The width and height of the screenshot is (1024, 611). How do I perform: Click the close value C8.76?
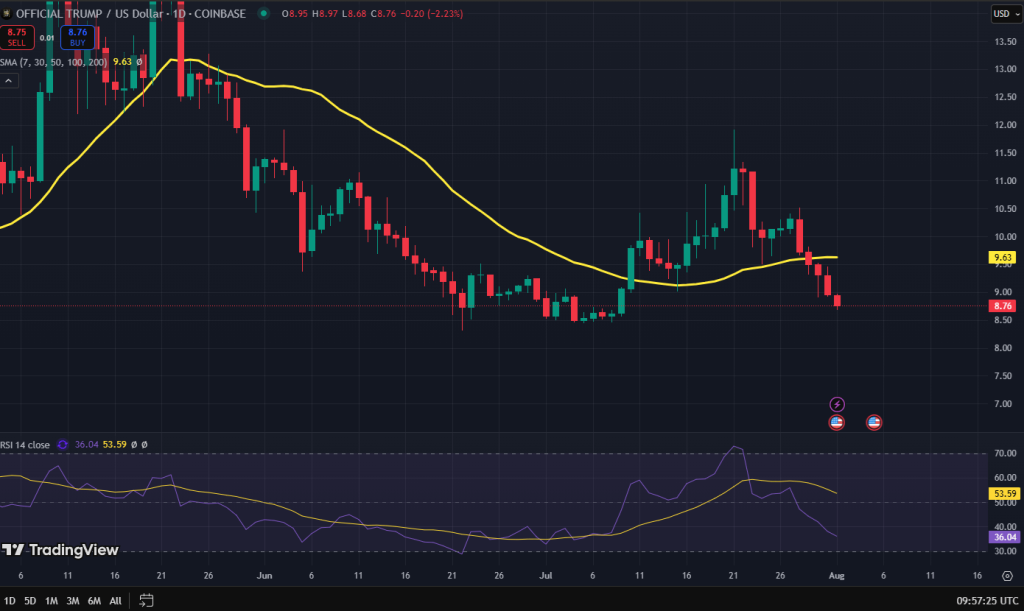tap(383, 14)
